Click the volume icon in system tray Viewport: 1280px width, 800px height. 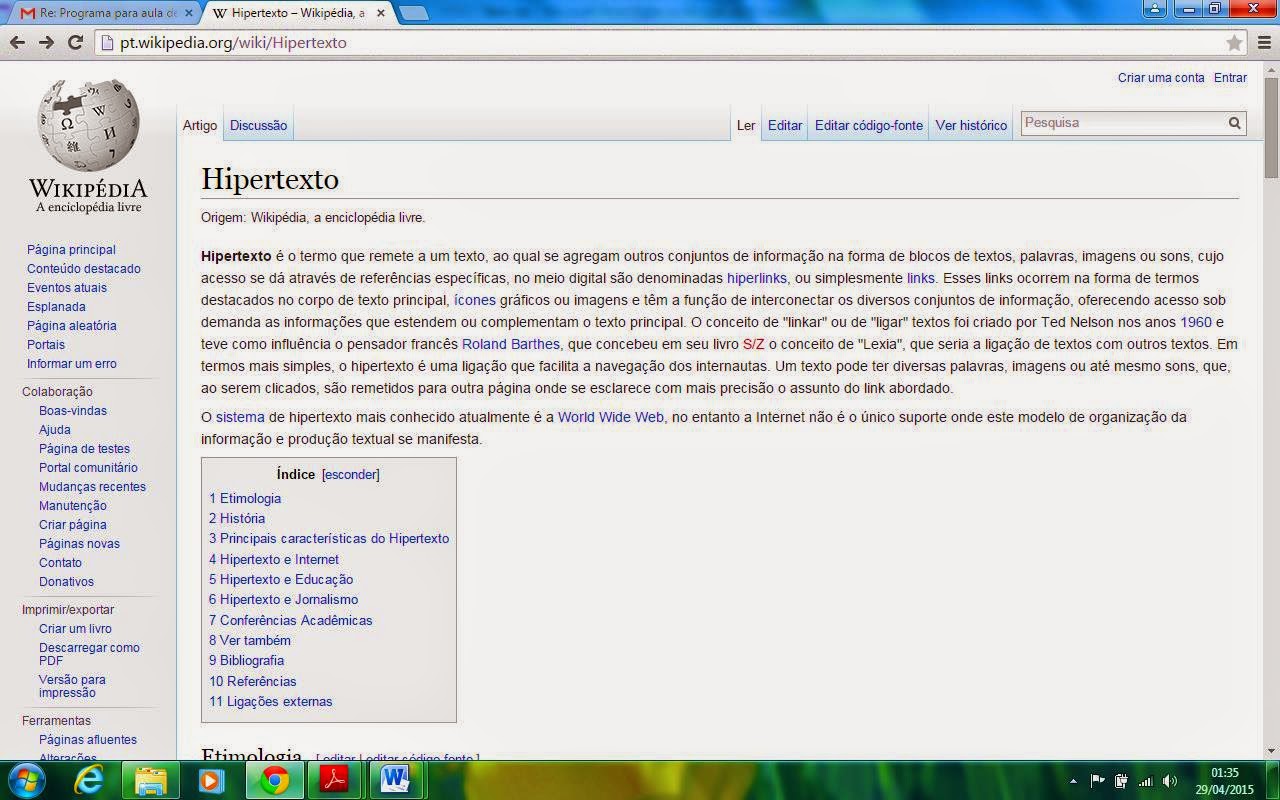point(1170,781)
